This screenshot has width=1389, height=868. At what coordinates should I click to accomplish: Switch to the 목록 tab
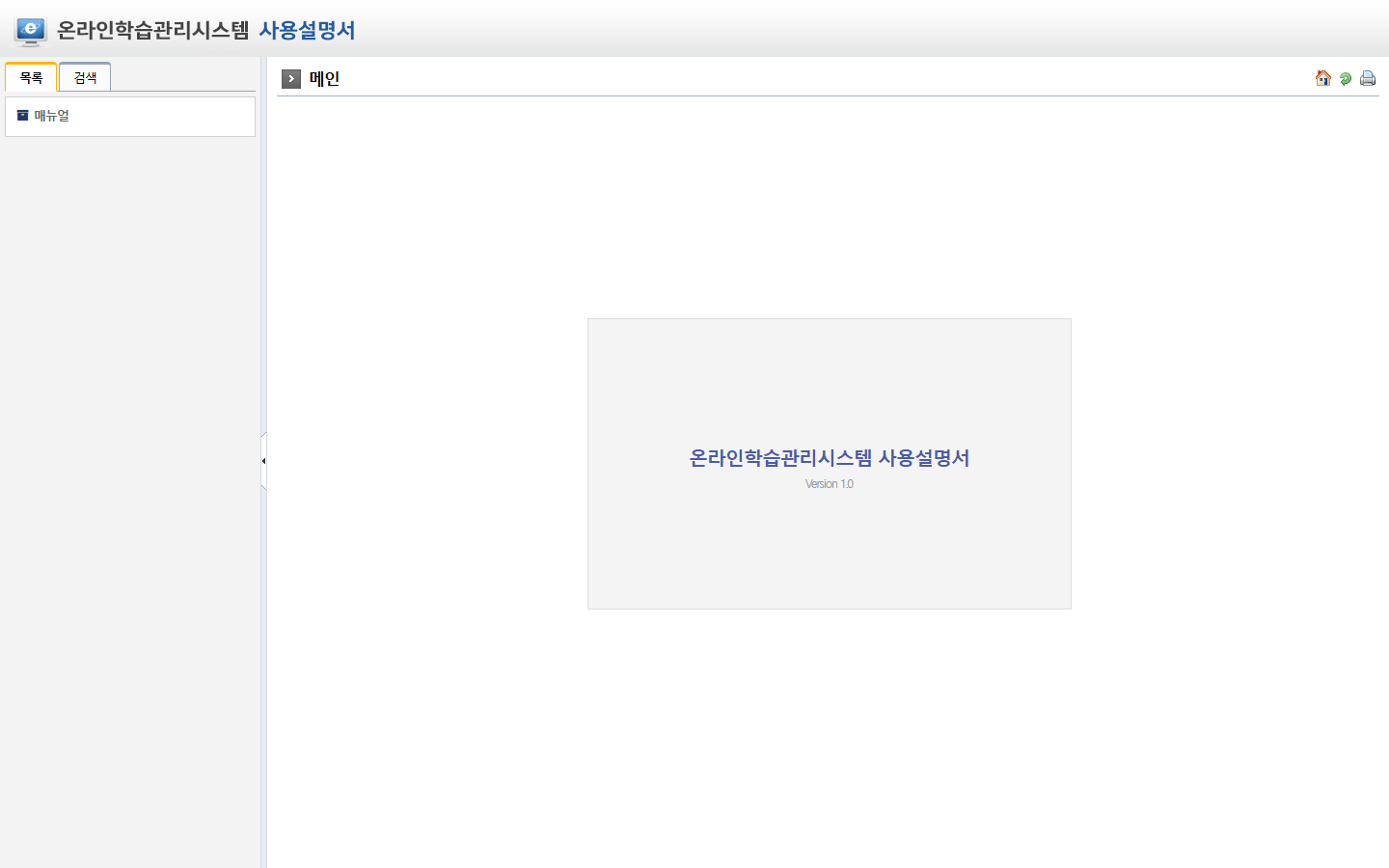(31, 77)
